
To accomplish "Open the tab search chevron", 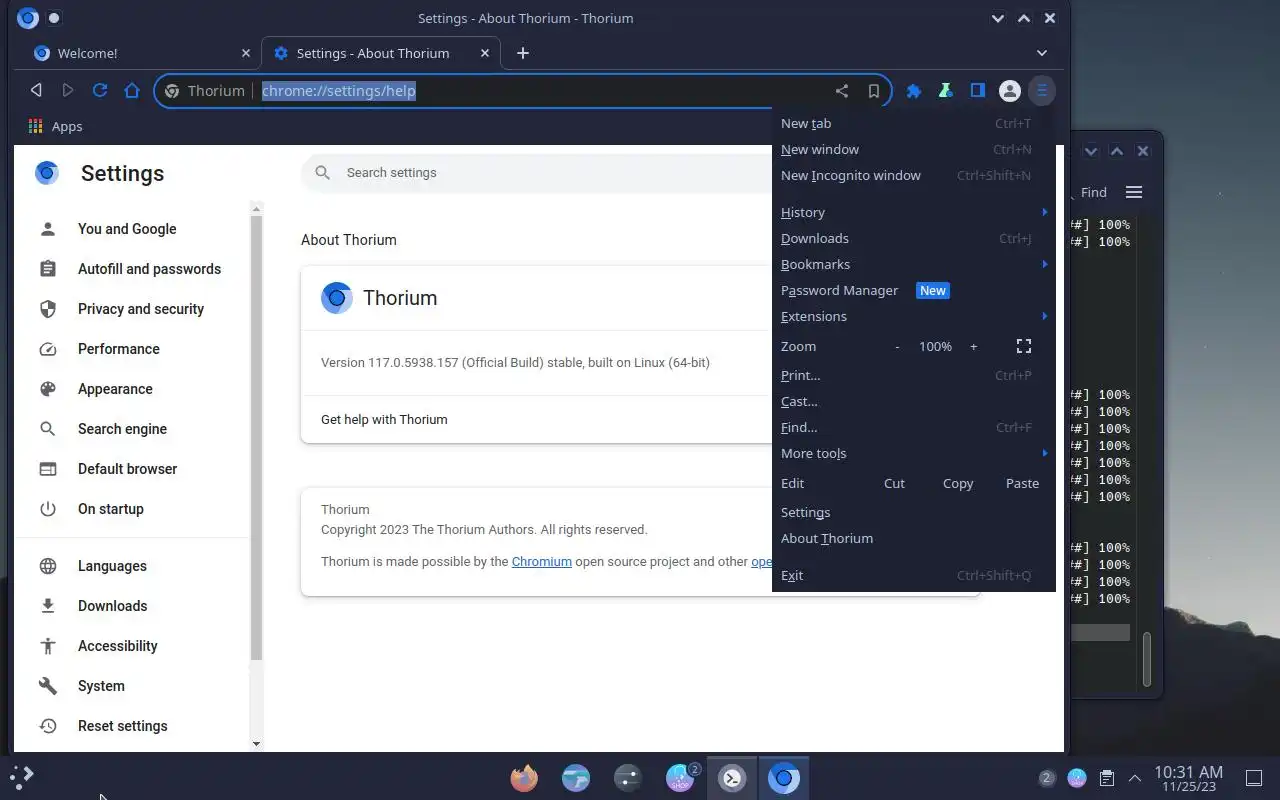I will click(1042, 53).
